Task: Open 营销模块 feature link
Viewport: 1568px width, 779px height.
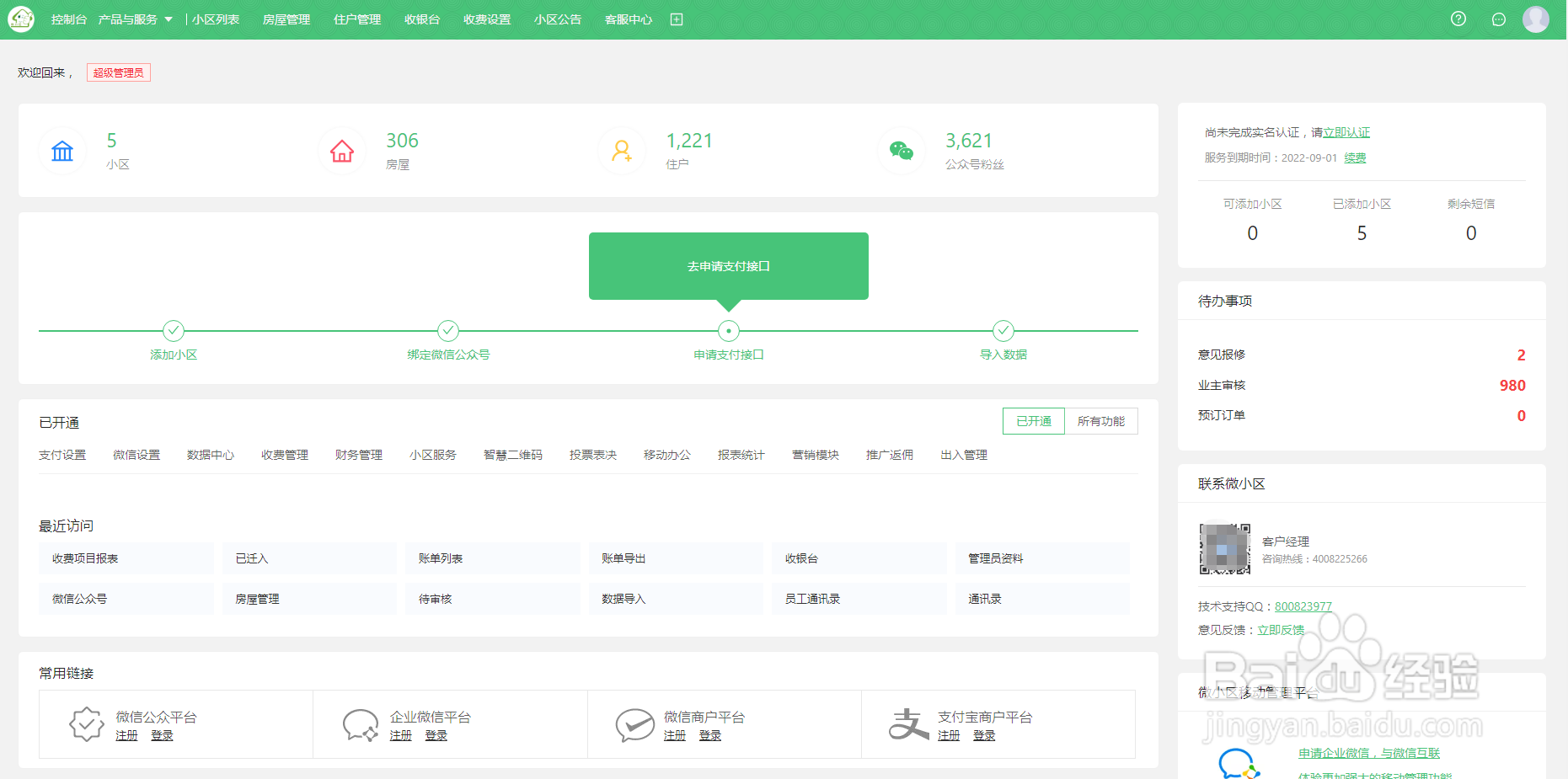Action: click(816, 455)
